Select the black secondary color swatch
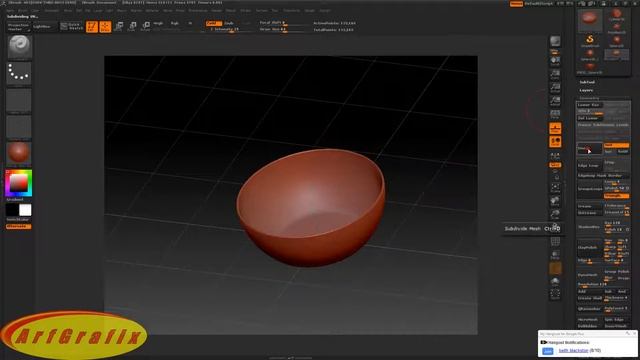640x360 pixels. [x=12, y=210]
